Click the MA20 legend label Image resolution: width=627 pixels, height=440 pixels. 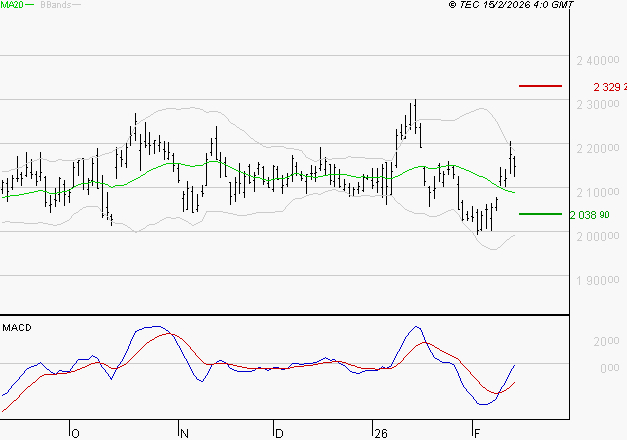pos(12,5)
